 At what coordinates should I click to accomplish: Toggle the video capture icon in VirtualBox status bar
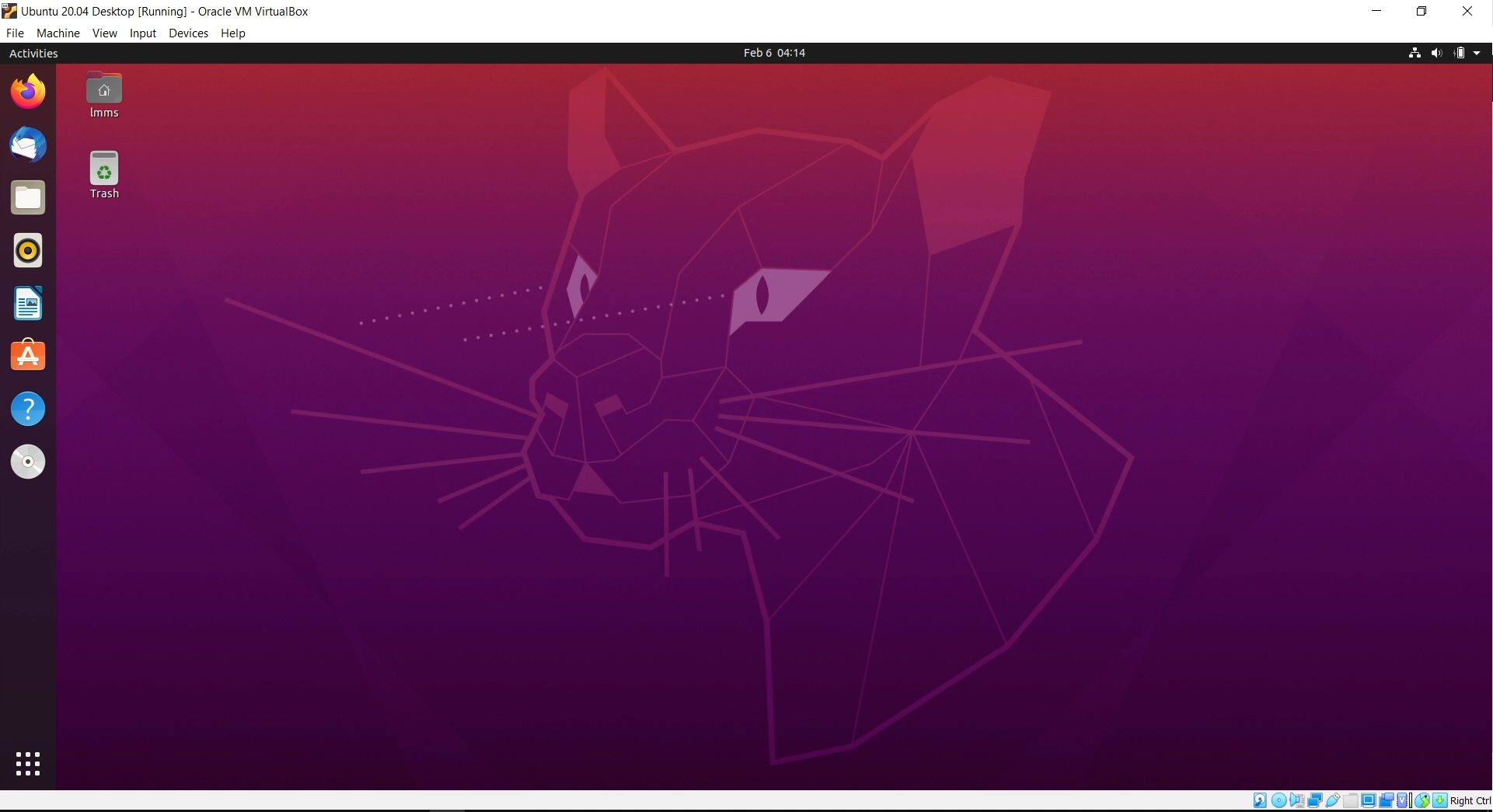(1387, 800)
